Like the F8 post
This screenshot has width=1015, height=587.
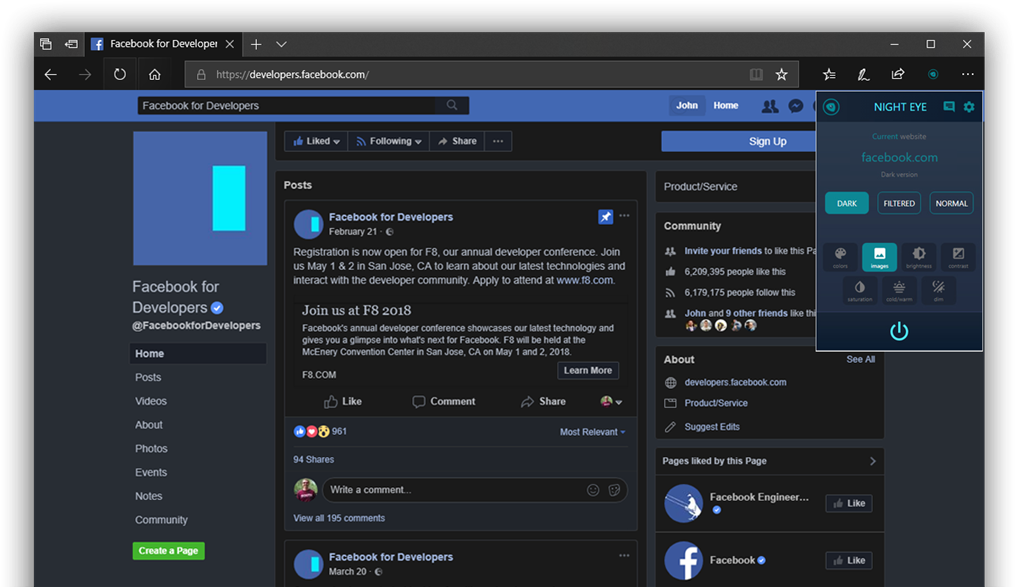(x=343, y=401)
